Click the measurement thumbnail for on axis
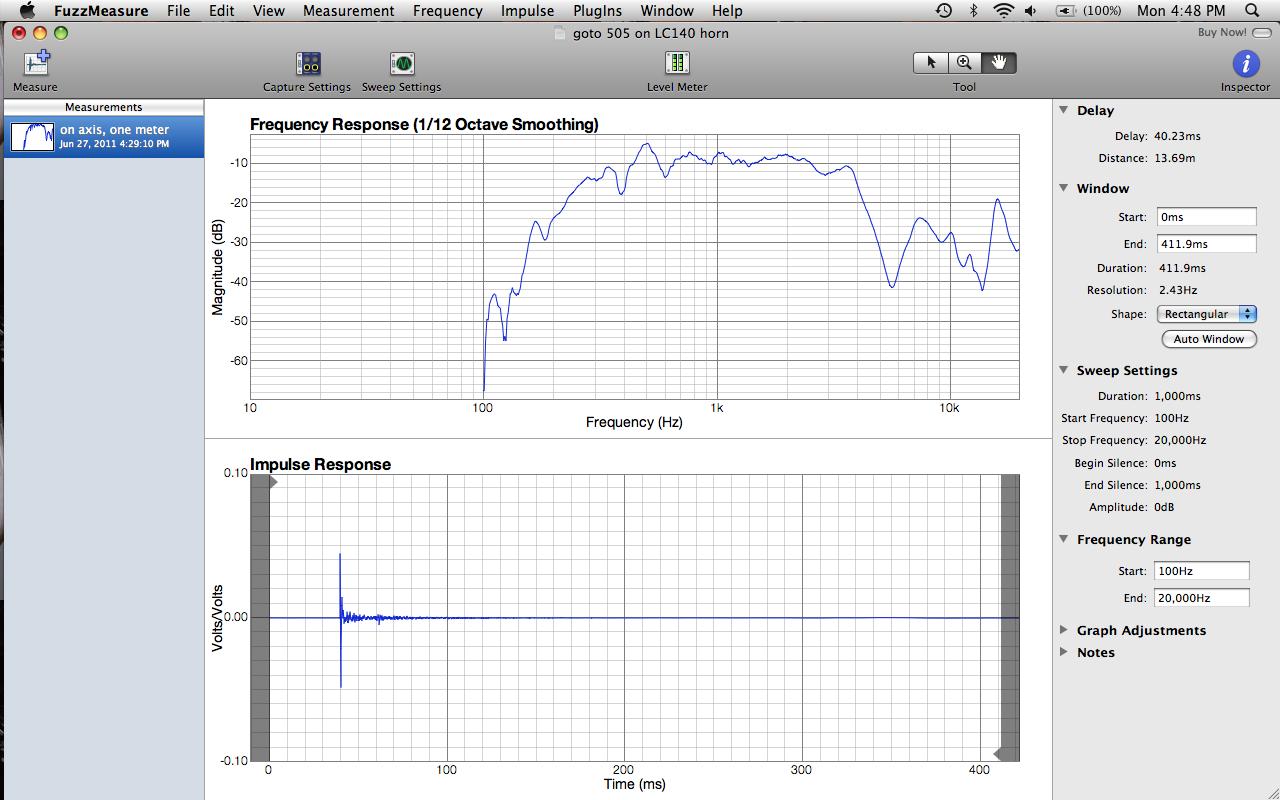 point(32,137)
